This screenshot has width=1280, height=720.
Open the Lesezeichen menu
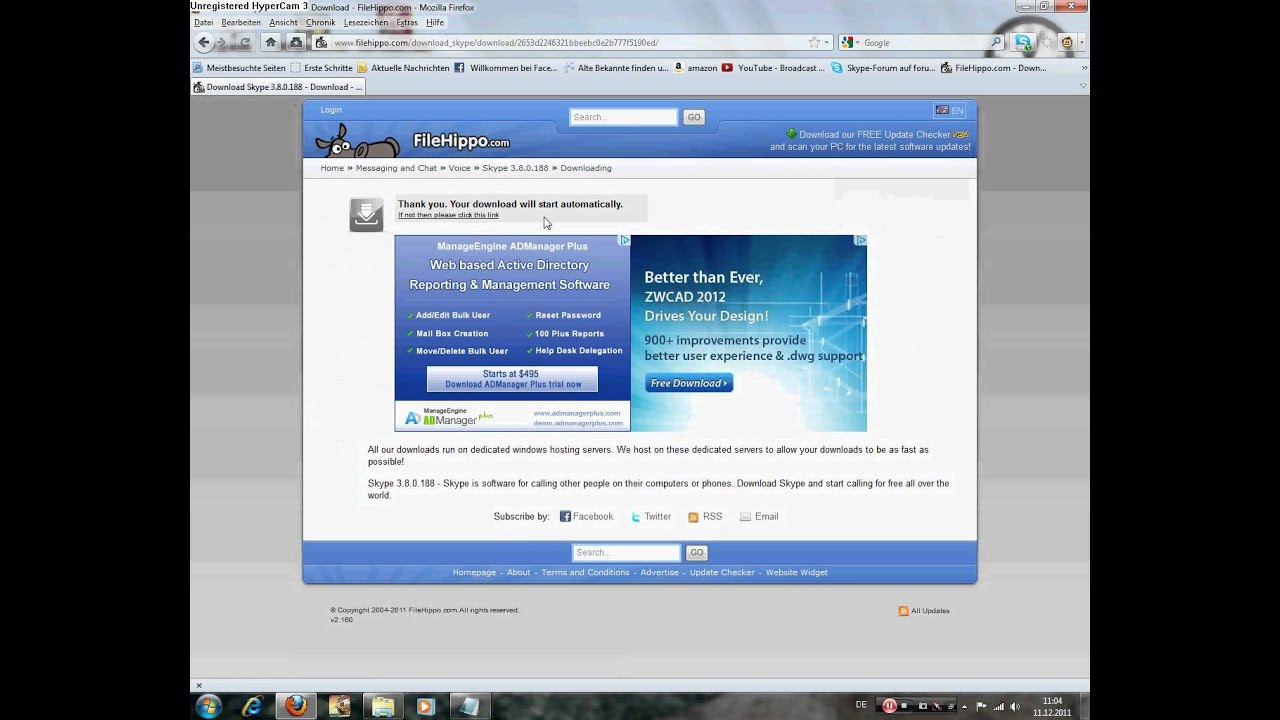366,22
